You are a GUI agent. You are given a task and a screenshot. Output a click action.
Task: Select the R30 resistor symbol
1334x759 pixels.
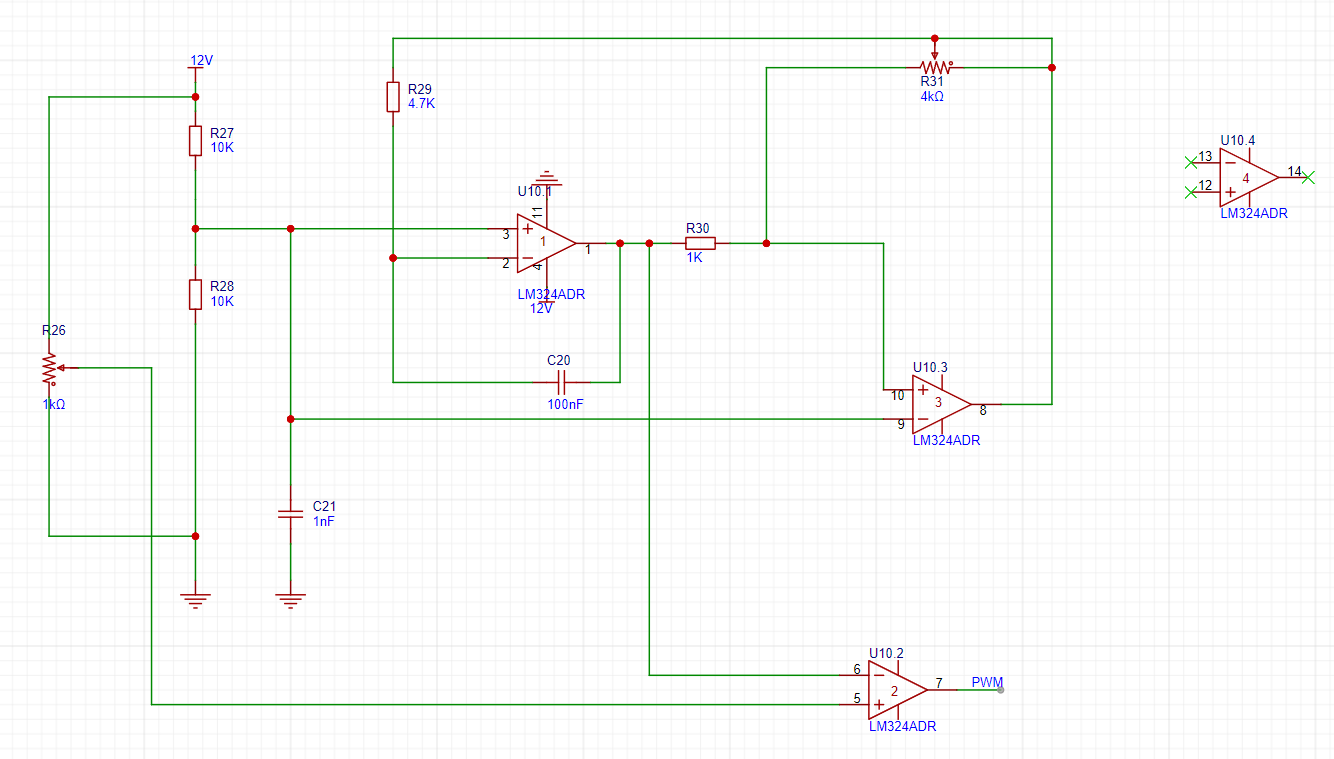point(701,243)
